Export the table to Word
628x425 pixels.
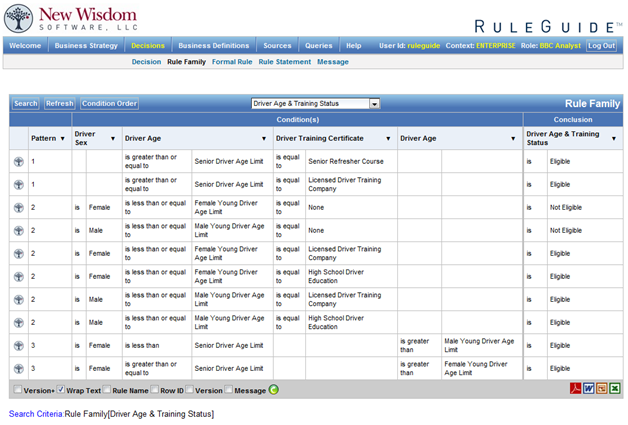pos(588,388)
